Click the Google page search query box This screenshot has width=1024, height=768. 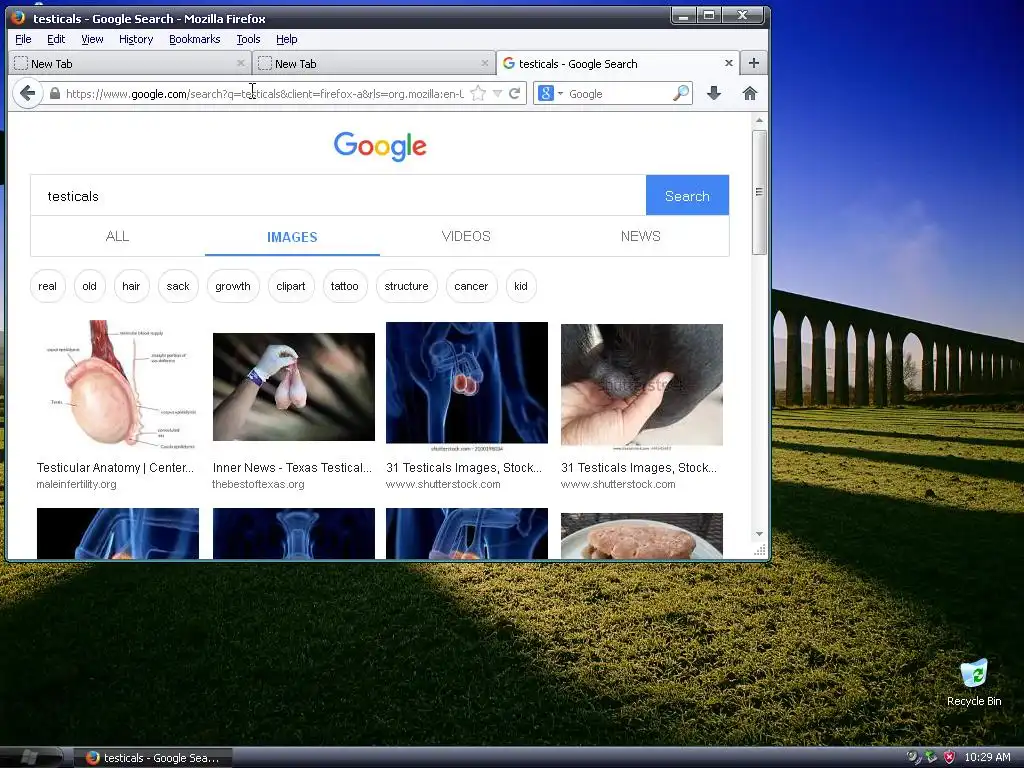338,196
